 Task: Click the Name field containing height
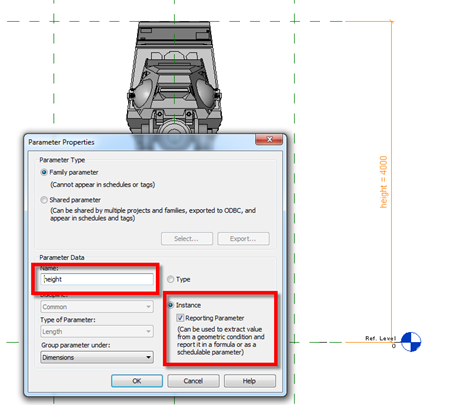(x=97, y=279)
